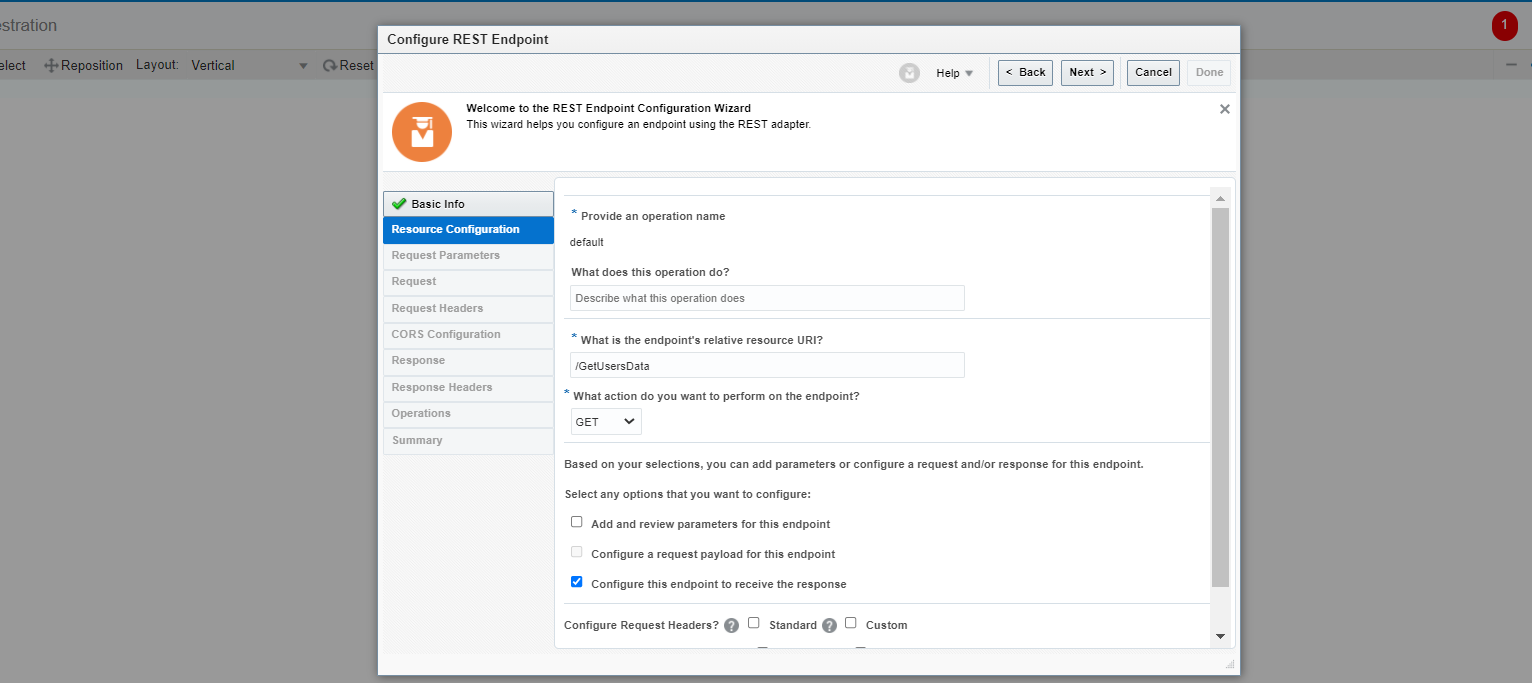
Task: Click the operation description input field
Action: (766, 298)
